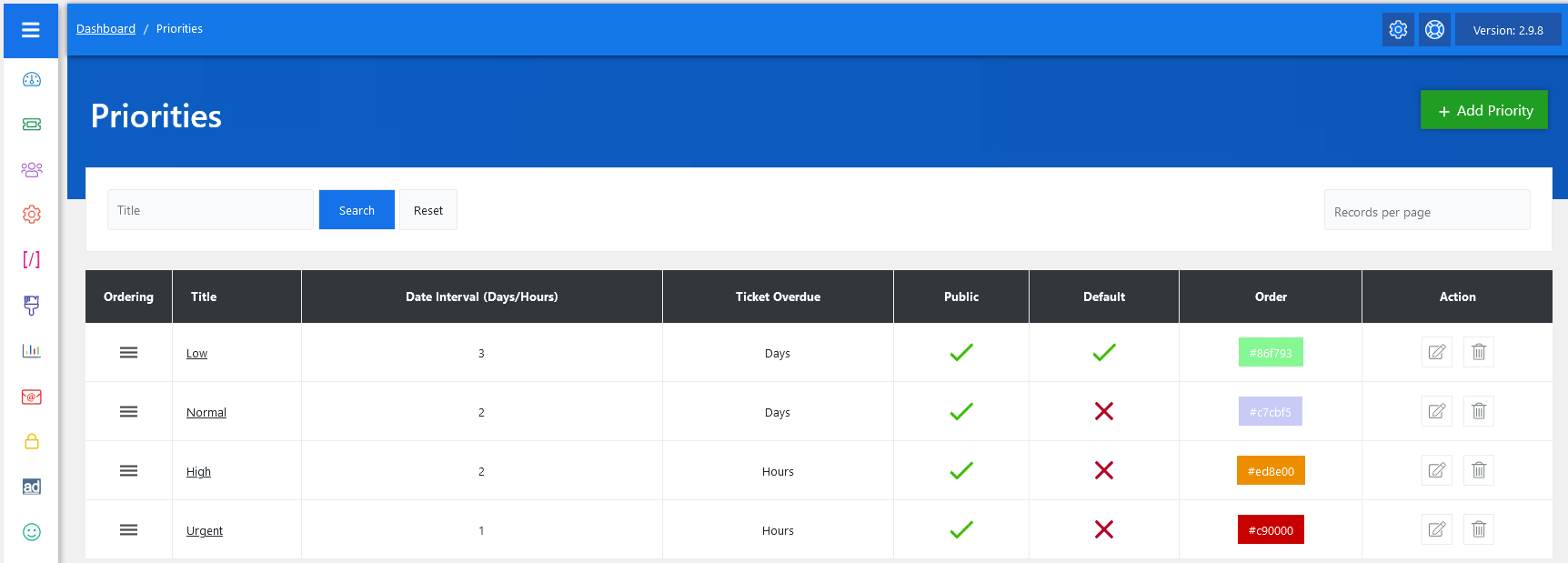The height and width of the screenshot is (563, 1568).
Task: Open the Records per page dropdown
Action: click(x=1426, y=211)
